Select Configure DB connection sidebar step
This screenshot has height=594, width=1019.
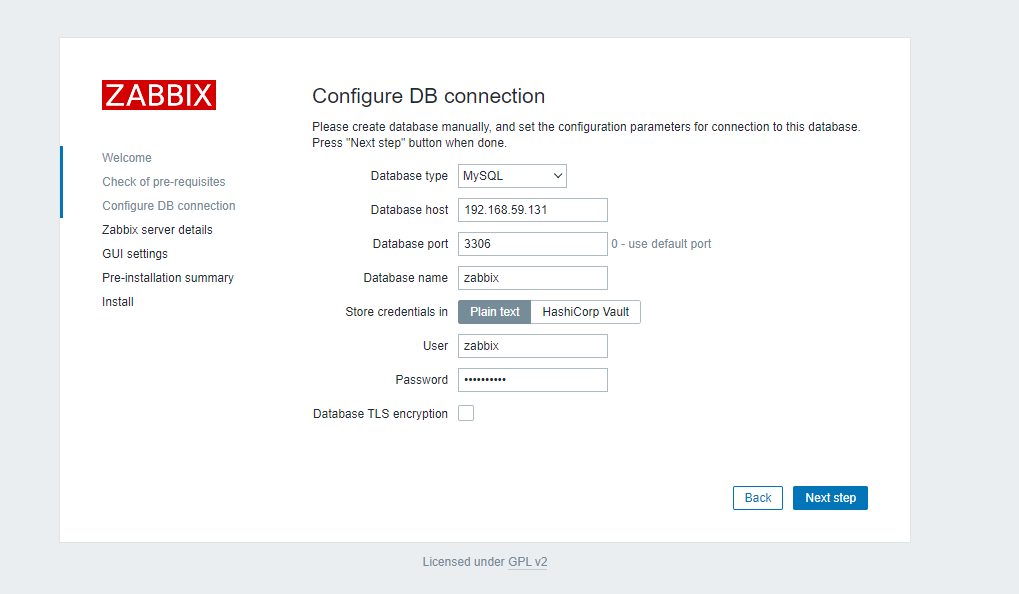click(169, 206)
